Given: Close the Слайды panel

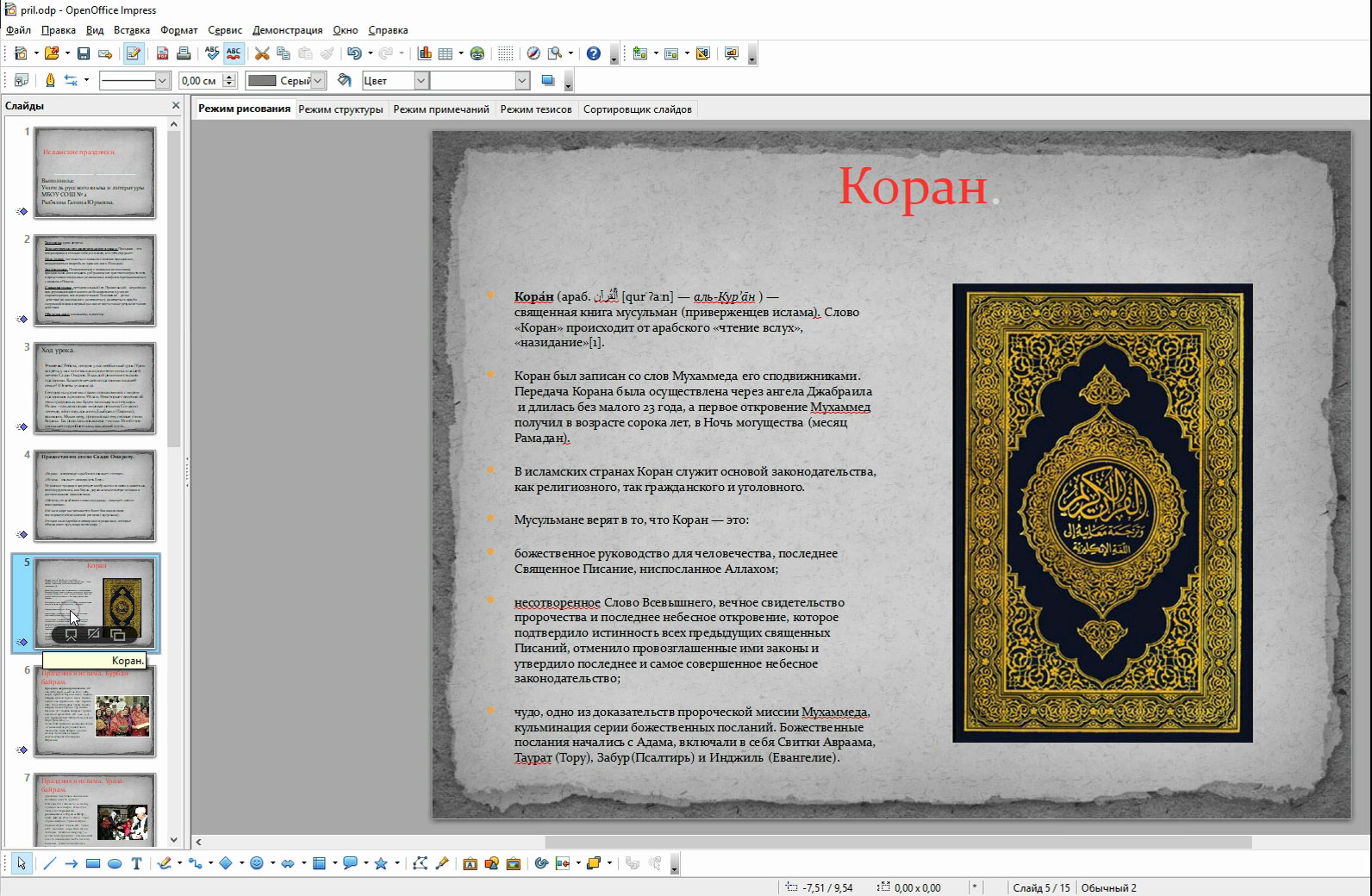Looking at the screenshot, I should [176, 105].
